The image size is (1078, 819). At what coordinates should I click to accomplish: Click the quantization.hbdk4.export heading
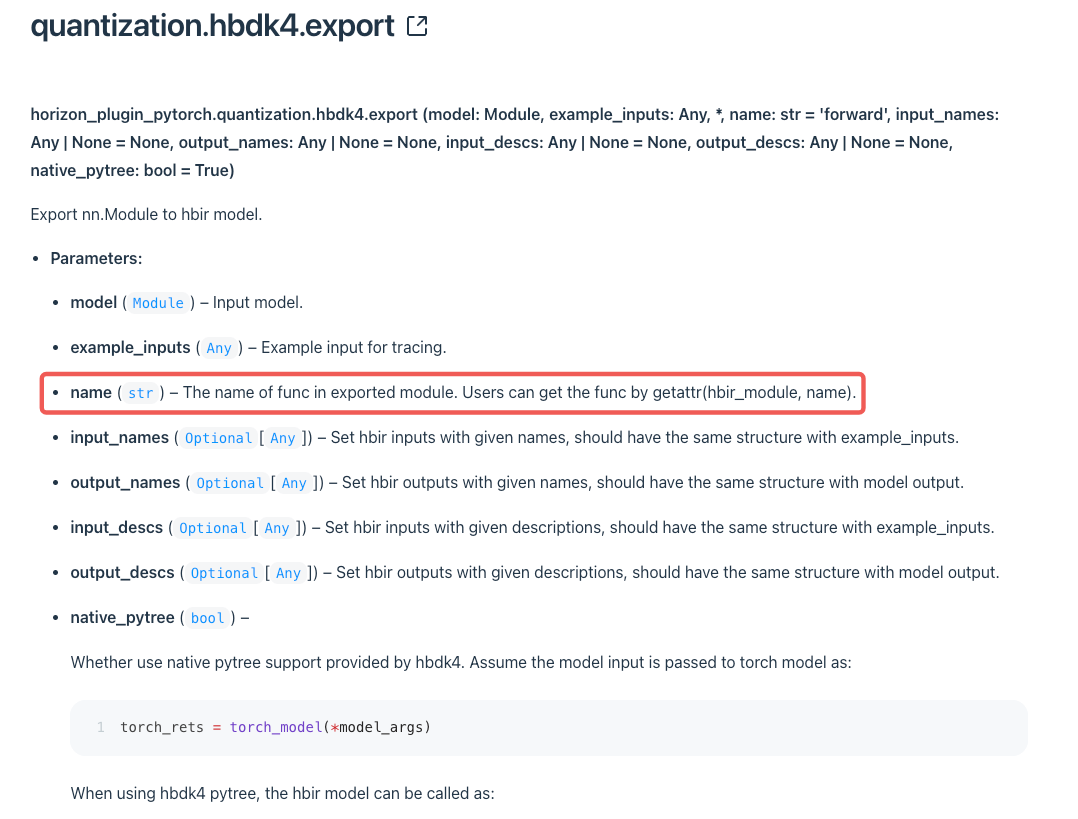(213, 26)
